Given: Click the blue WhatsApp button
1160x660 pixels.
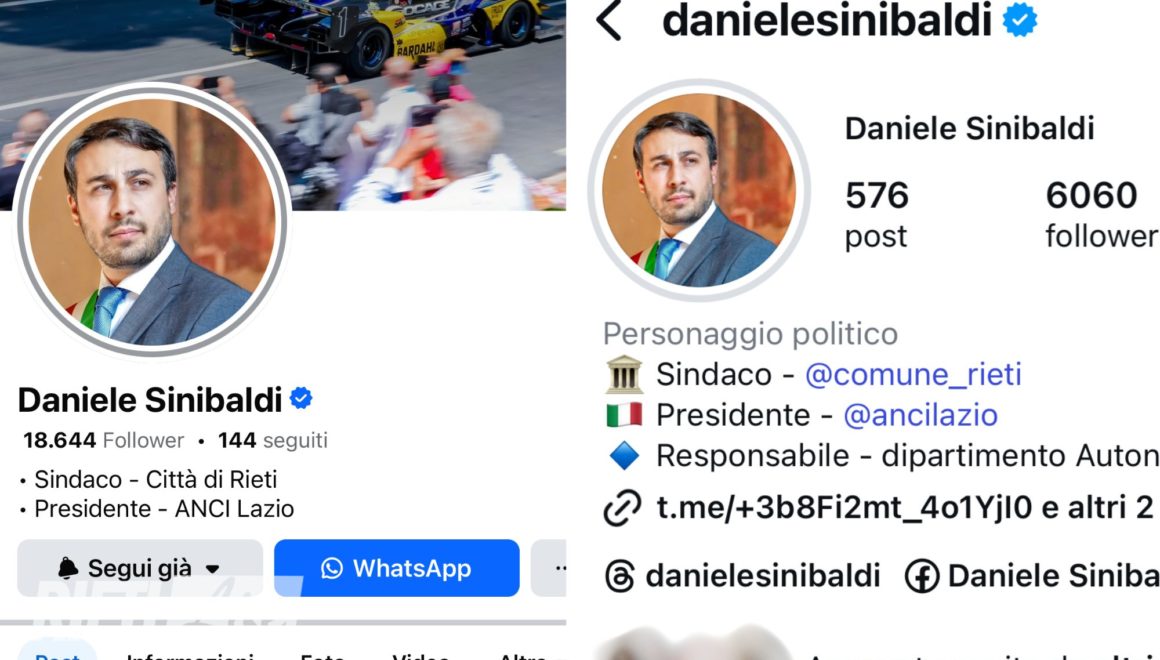Looking at the screenshot, I should pyautogui.click(x=397, y=568).
